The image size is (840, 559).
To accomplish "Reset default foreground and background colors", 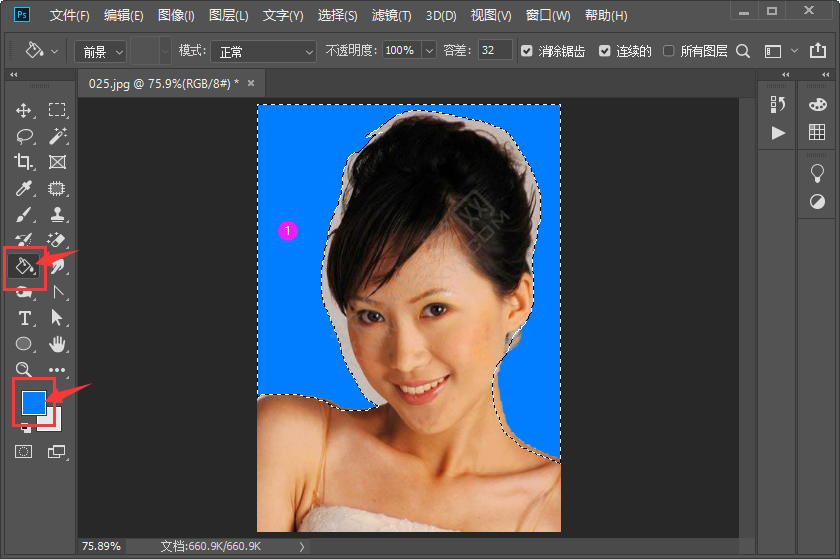I will pyautogui.click(x=25, y=429).
